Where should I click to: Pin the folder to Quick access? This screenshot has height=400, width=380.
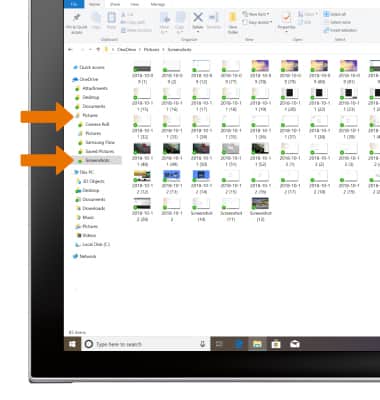click(x=77, y=23)
